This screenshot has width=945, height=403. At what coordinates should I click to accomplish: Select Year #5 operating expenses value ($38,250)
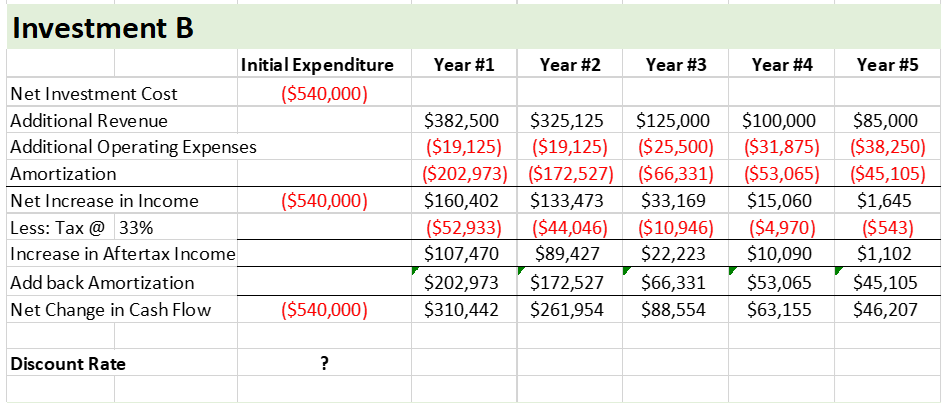[x=887, y=147]
